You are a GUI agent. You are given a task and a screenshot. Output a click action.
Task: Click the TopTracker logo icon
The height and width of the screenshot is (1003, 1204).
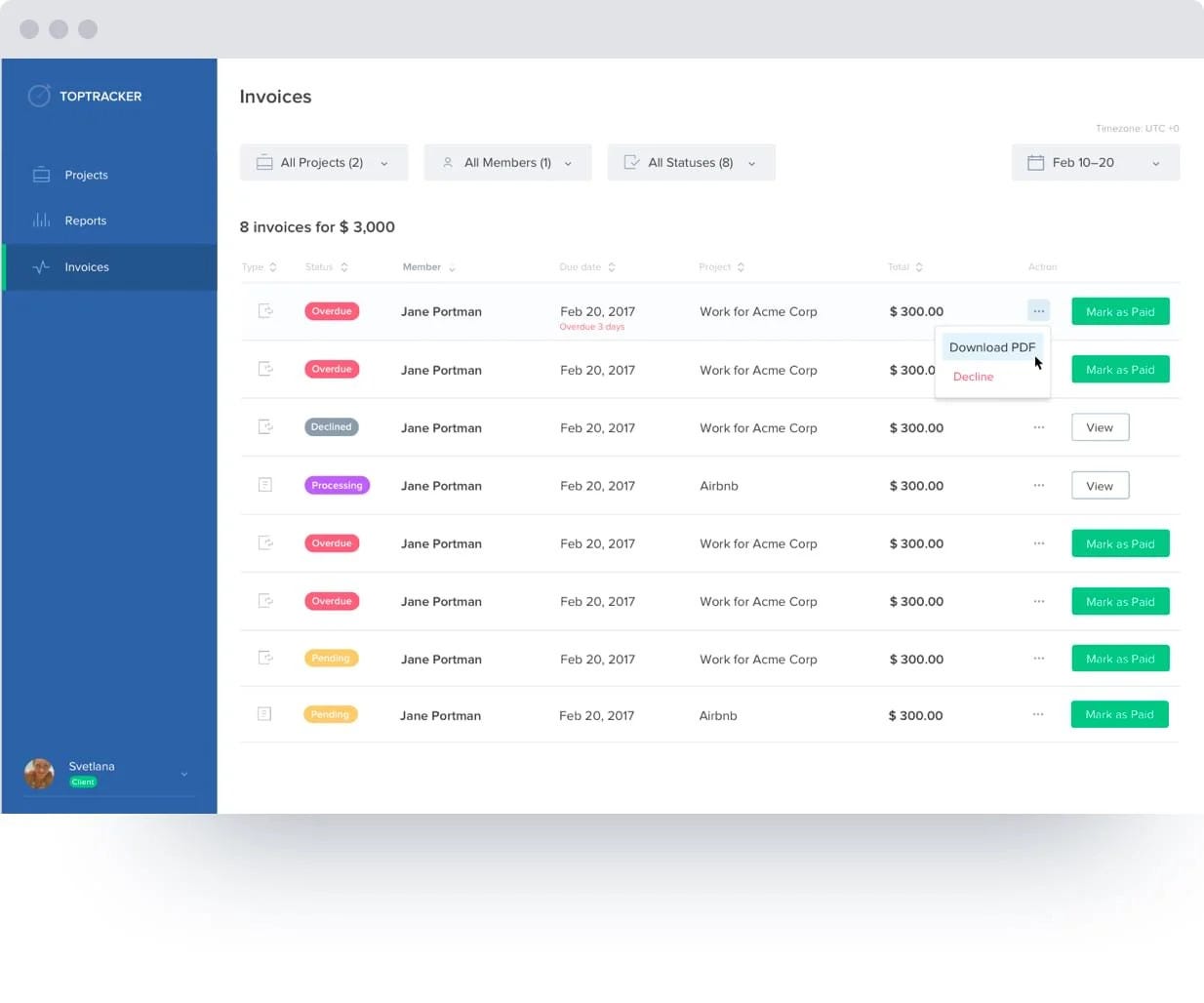click(x=39, y=96)
